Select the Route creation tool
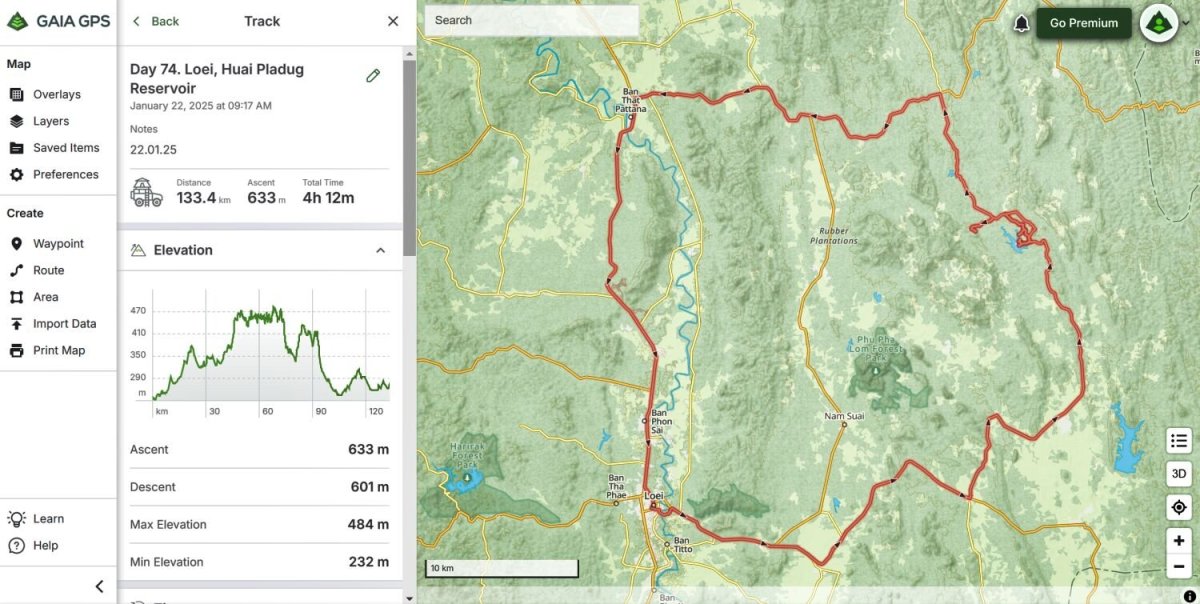 click(x=44, y=270)
